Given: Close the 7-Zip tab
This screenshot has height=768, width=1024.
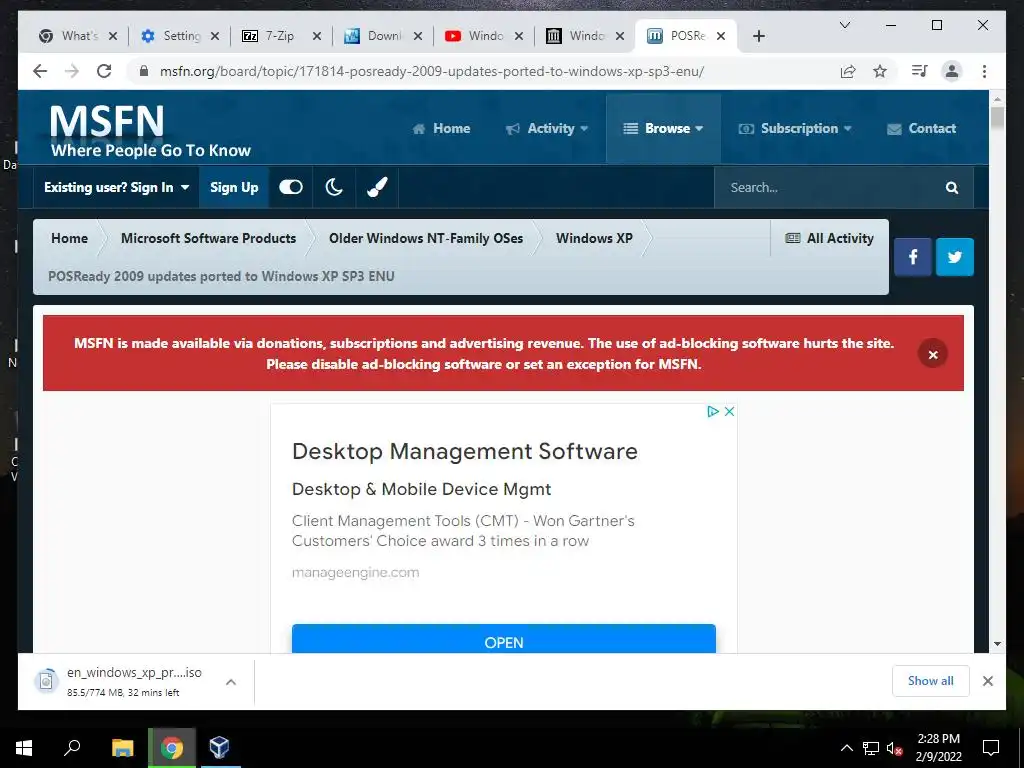Looking at the screenshot, I should 317,36.
